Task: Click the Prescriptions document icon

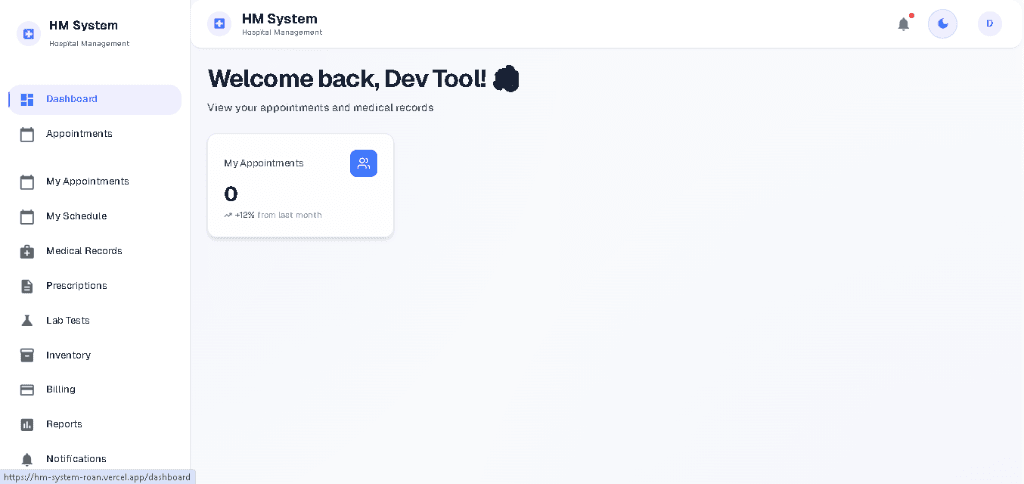Action: [27, 286]
